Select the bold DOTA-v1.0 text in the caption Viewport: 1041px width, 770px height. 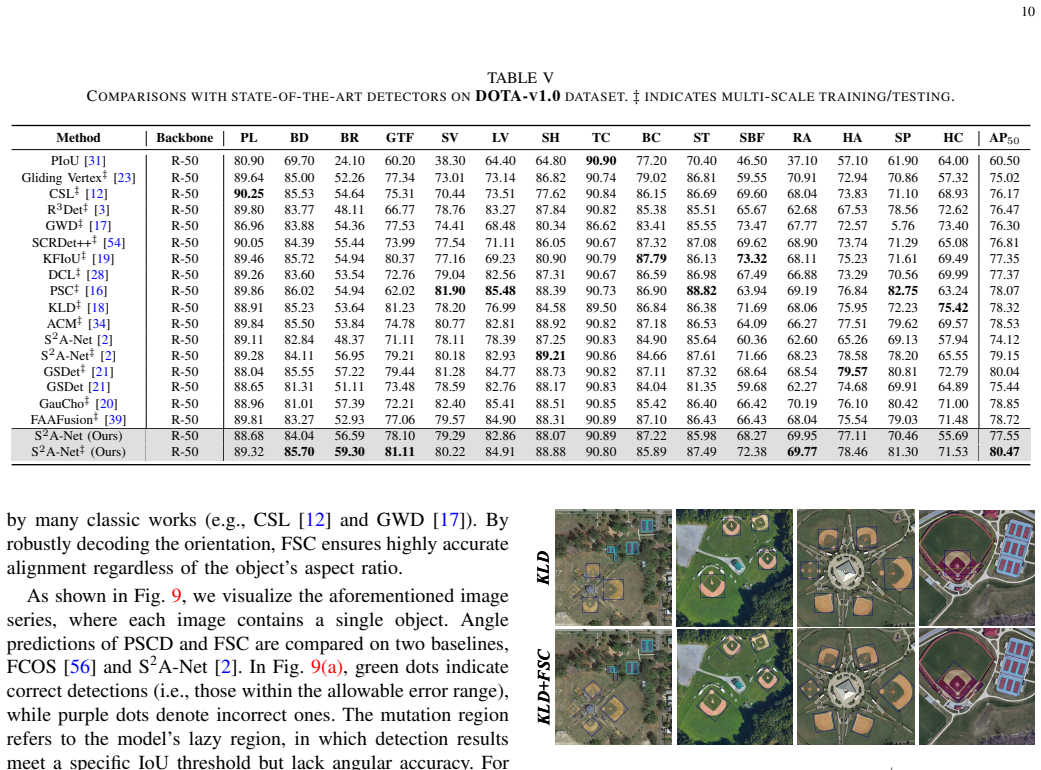(518, 96)
